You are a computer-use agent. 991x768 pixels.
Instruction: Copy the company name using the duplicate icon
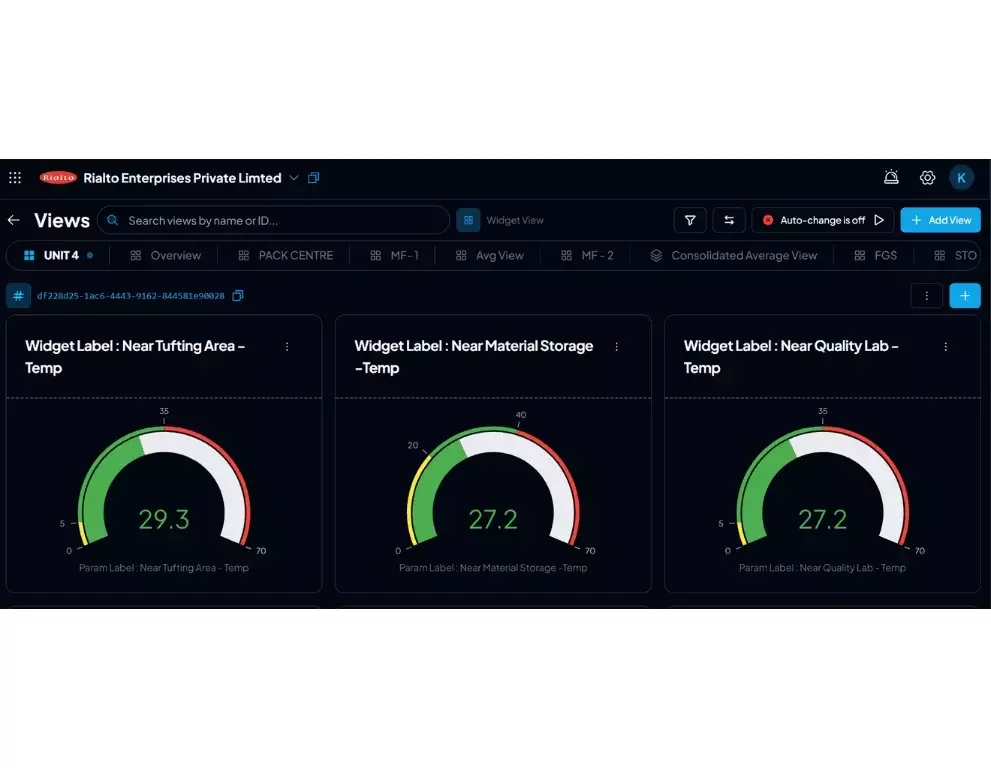click(313, 177)
